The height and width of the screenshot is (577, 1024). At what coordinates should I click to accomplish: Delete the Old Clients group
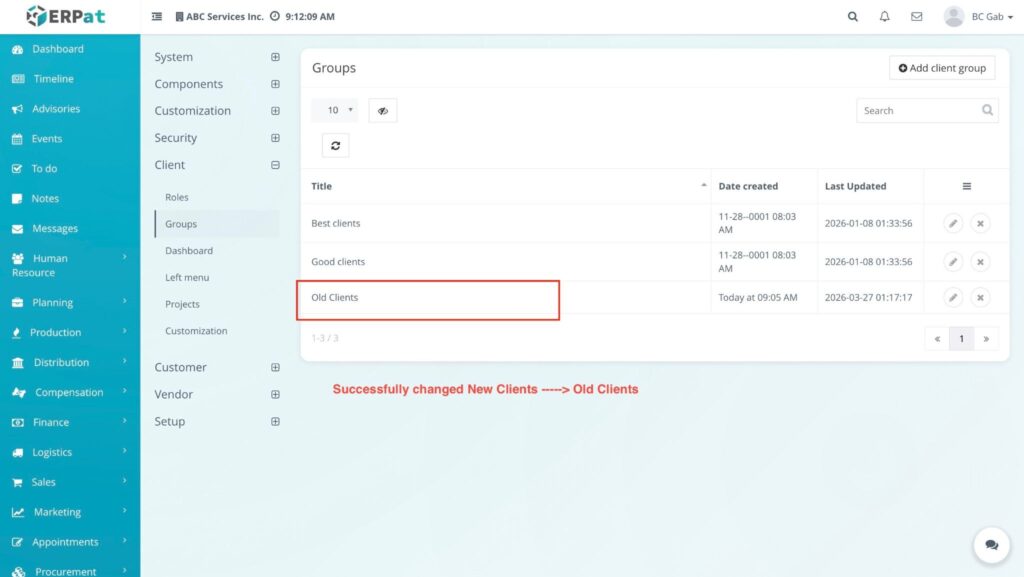[980, 297]
